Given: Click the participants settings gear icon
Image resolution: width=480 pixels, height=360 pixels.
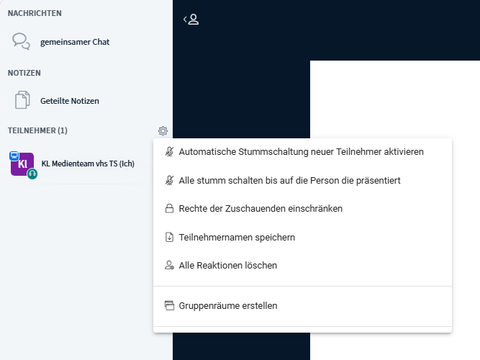Looking at the screenshot, I should (163, 131).
